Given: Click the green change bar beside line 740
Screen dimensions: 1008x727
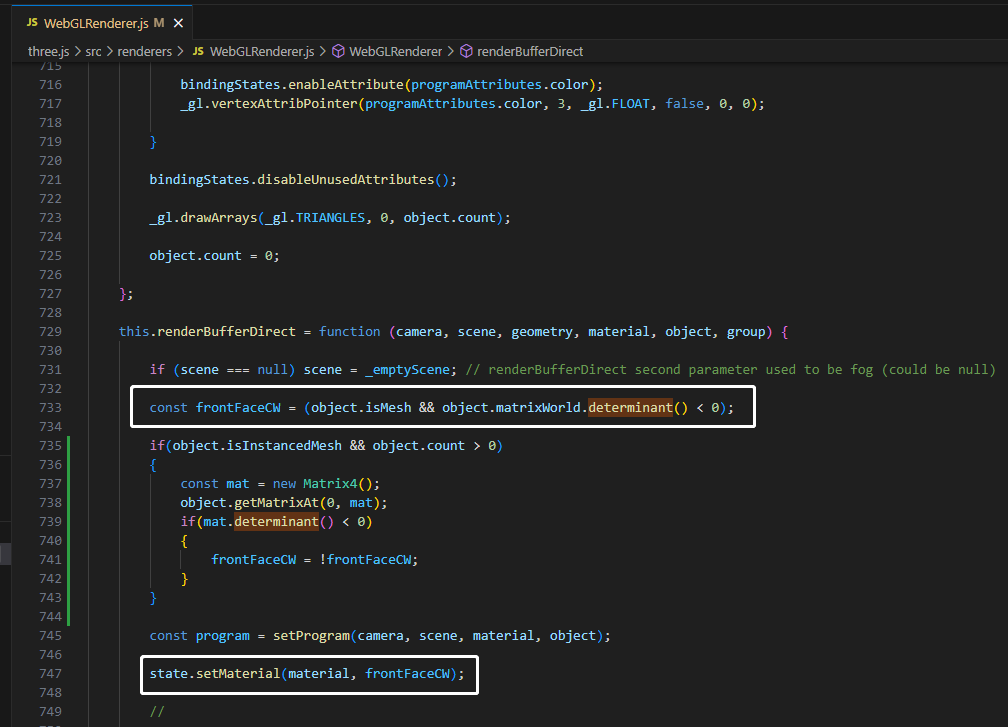Looking at the screenshot, I should 69,541.
